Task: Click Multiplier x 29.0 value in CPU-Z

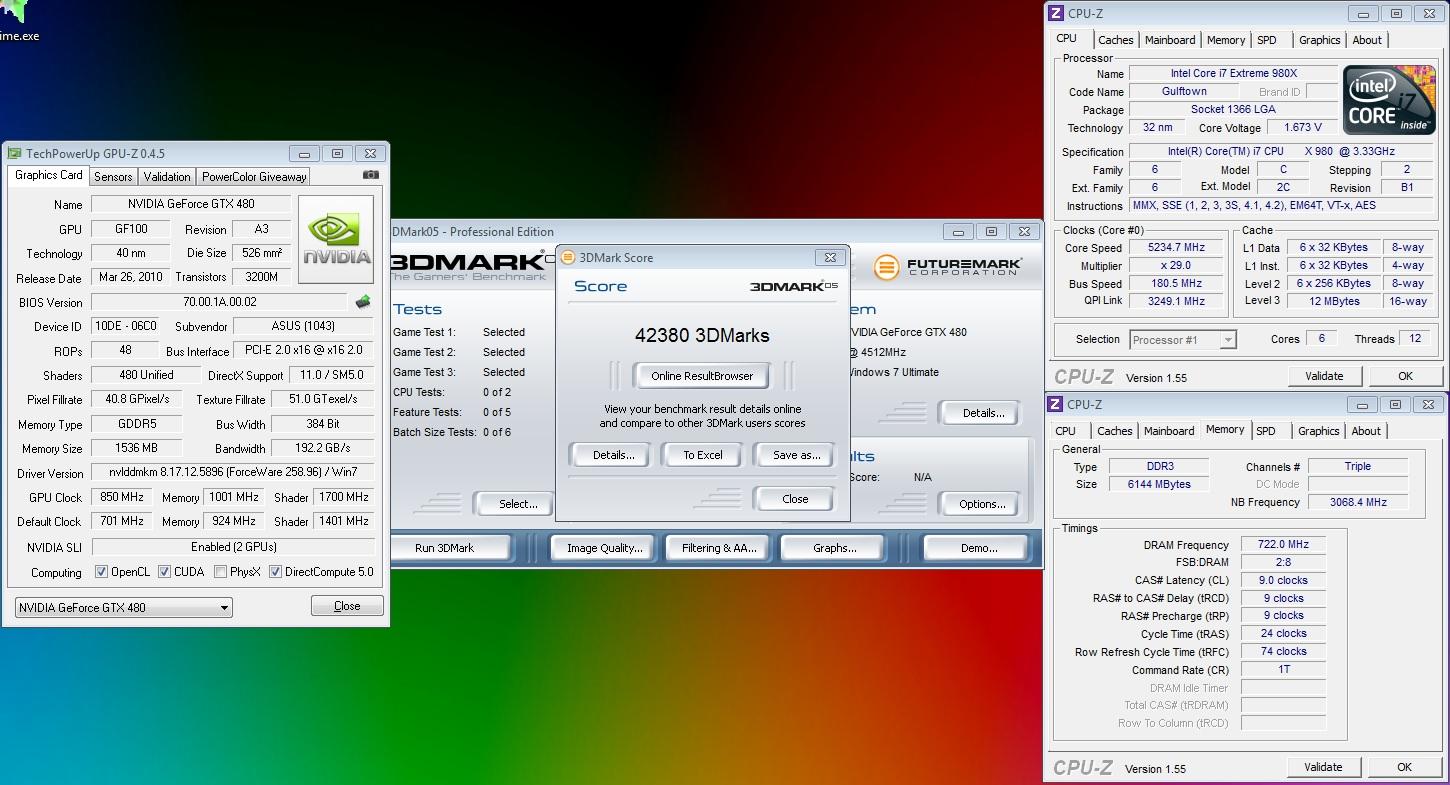Action: pyautogui.click(x=1177, y=266)
